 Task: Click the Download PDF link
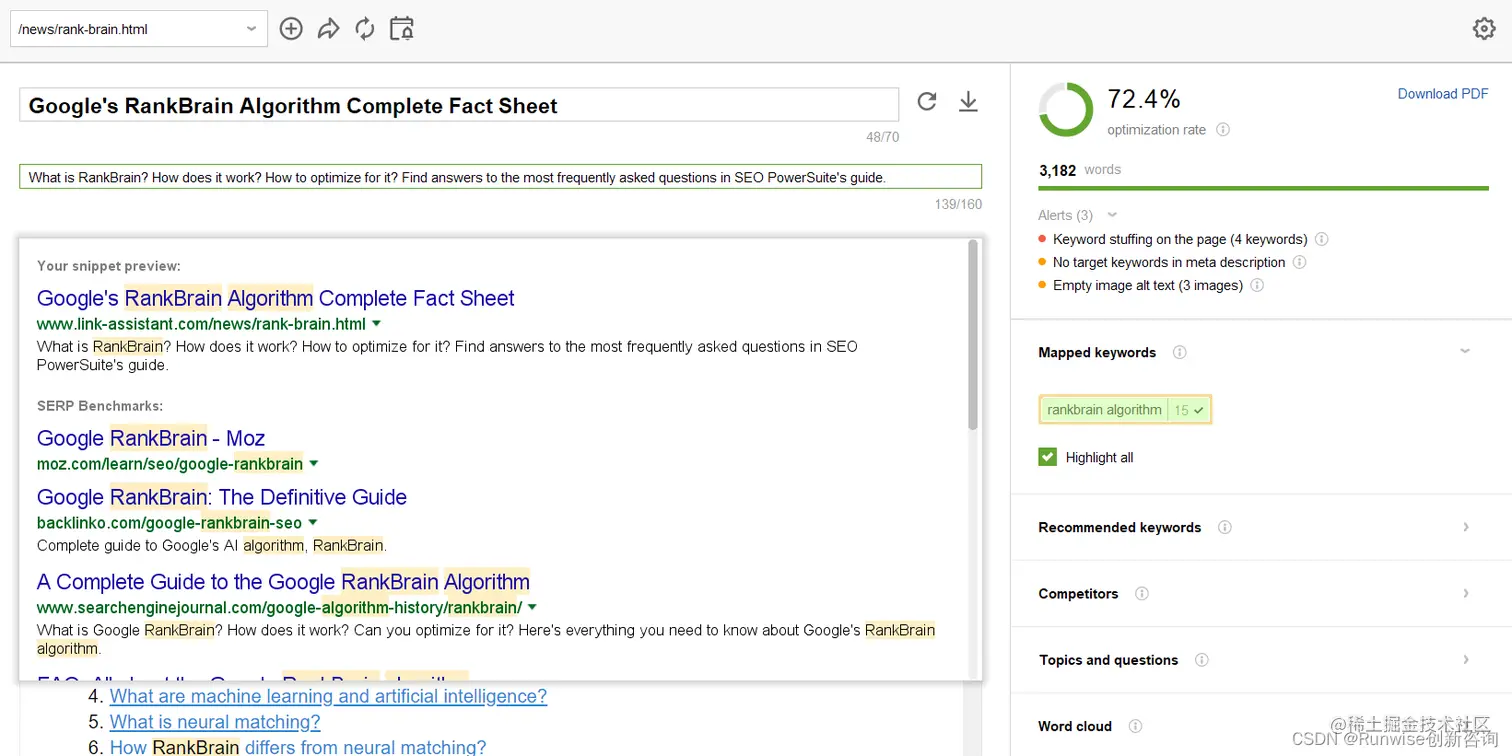click(1443, 94)
